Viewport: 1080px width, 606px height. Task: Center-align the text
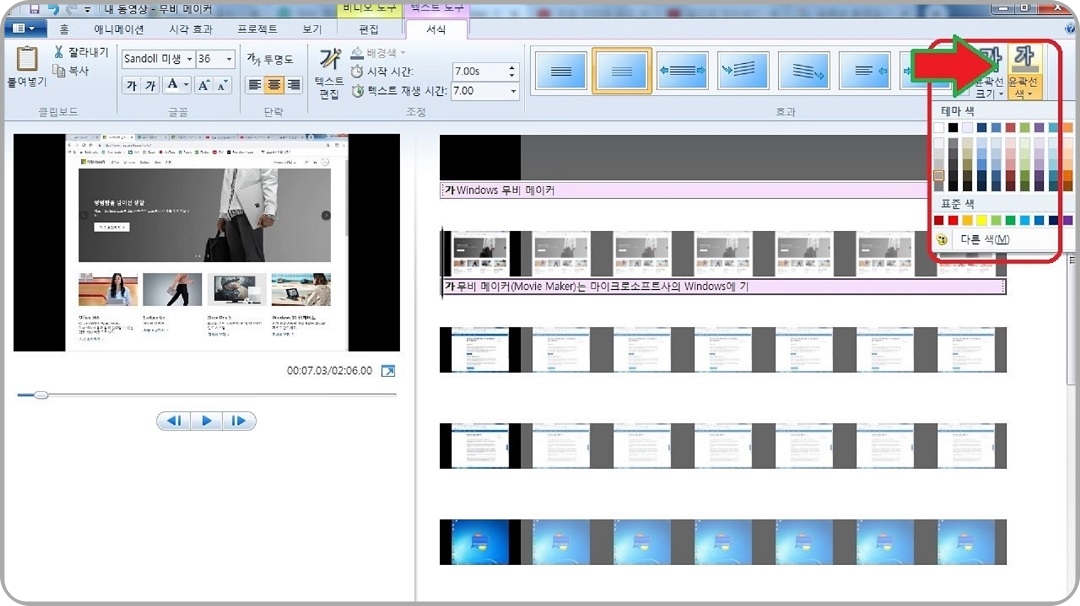274,85
